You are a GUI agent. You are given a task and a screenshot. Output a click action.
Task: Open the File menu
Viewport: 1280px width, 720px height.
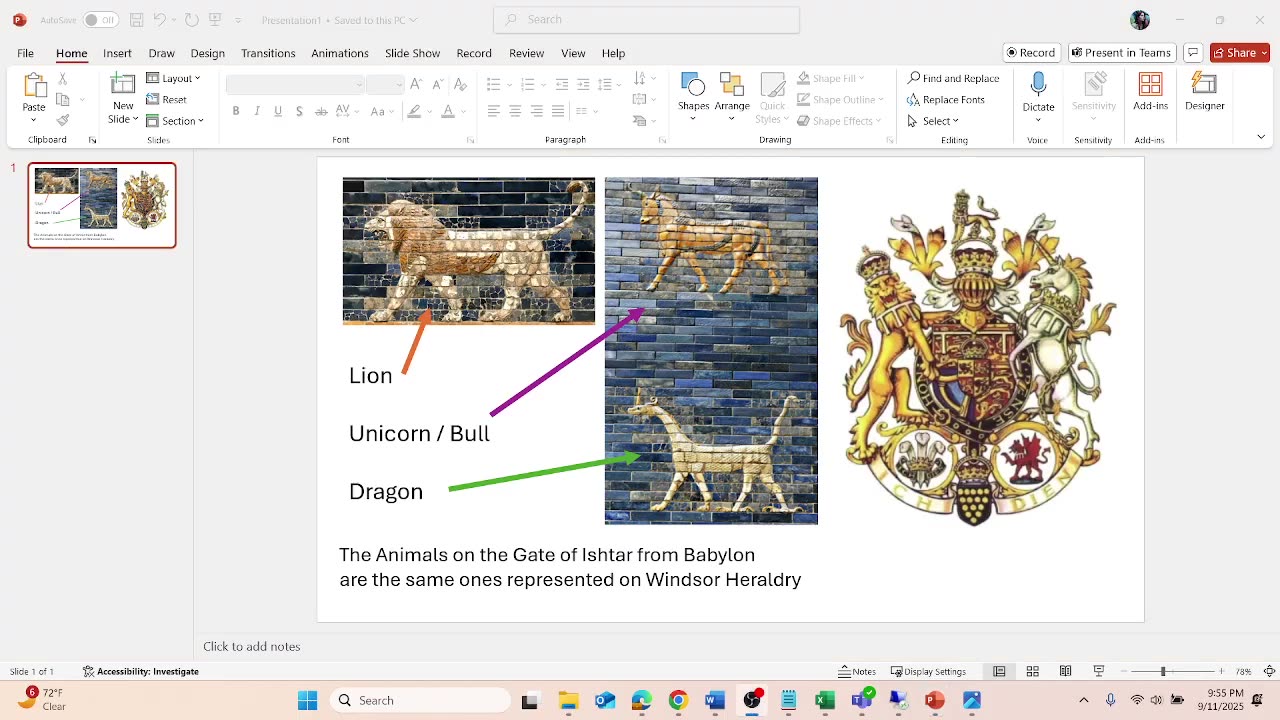[x=26, y=53]
